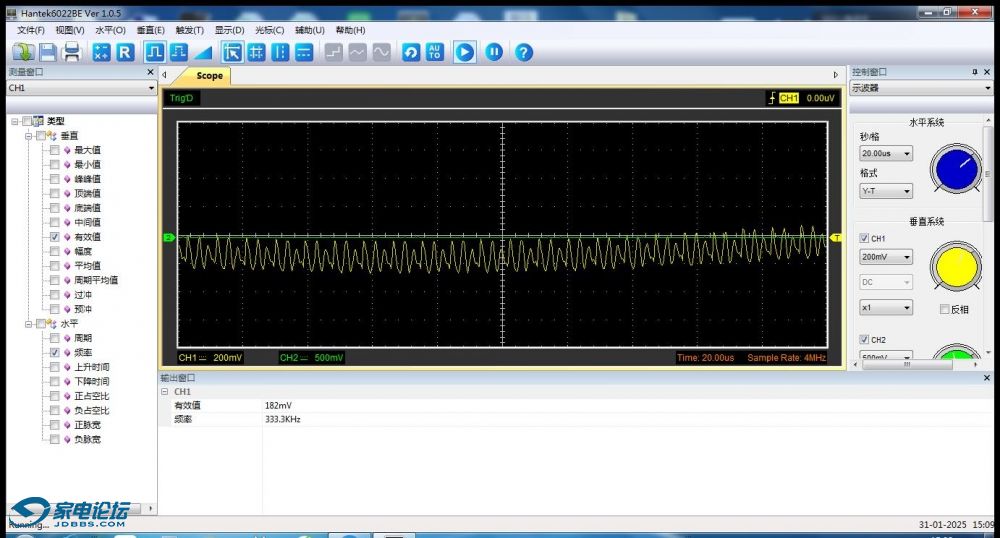The width and height of the screenshot is (1000, 538).
Task: Select the cross cursor grid icon
Action: (x=256, y=52)
